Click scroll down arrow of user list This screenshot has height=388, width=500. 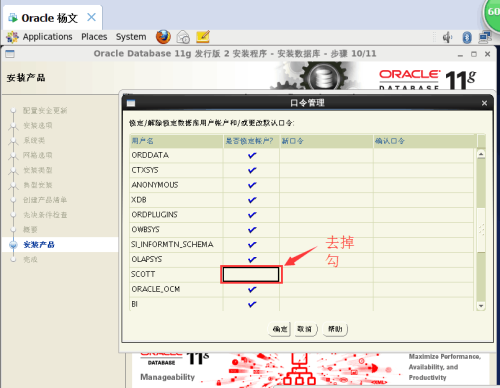[481, 305]
